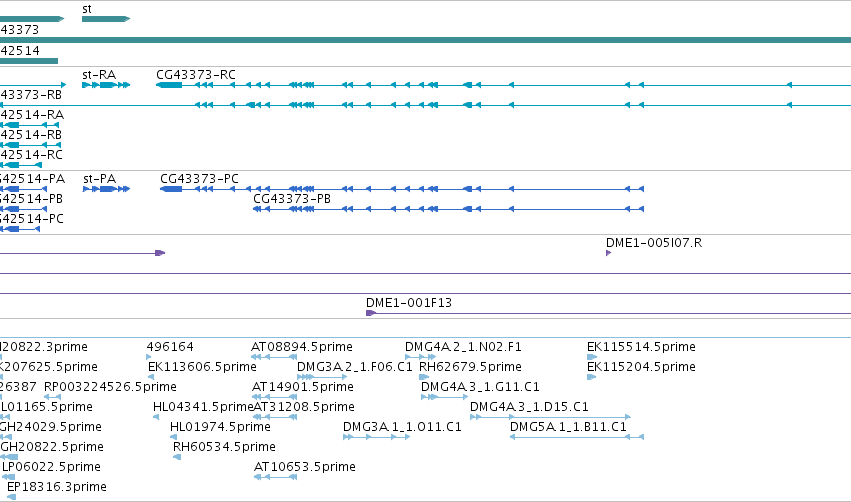Click the st-RA transcript glyph
Image resolution: width=851 pixels, height=502 pixels.
(x=106, y=85)
